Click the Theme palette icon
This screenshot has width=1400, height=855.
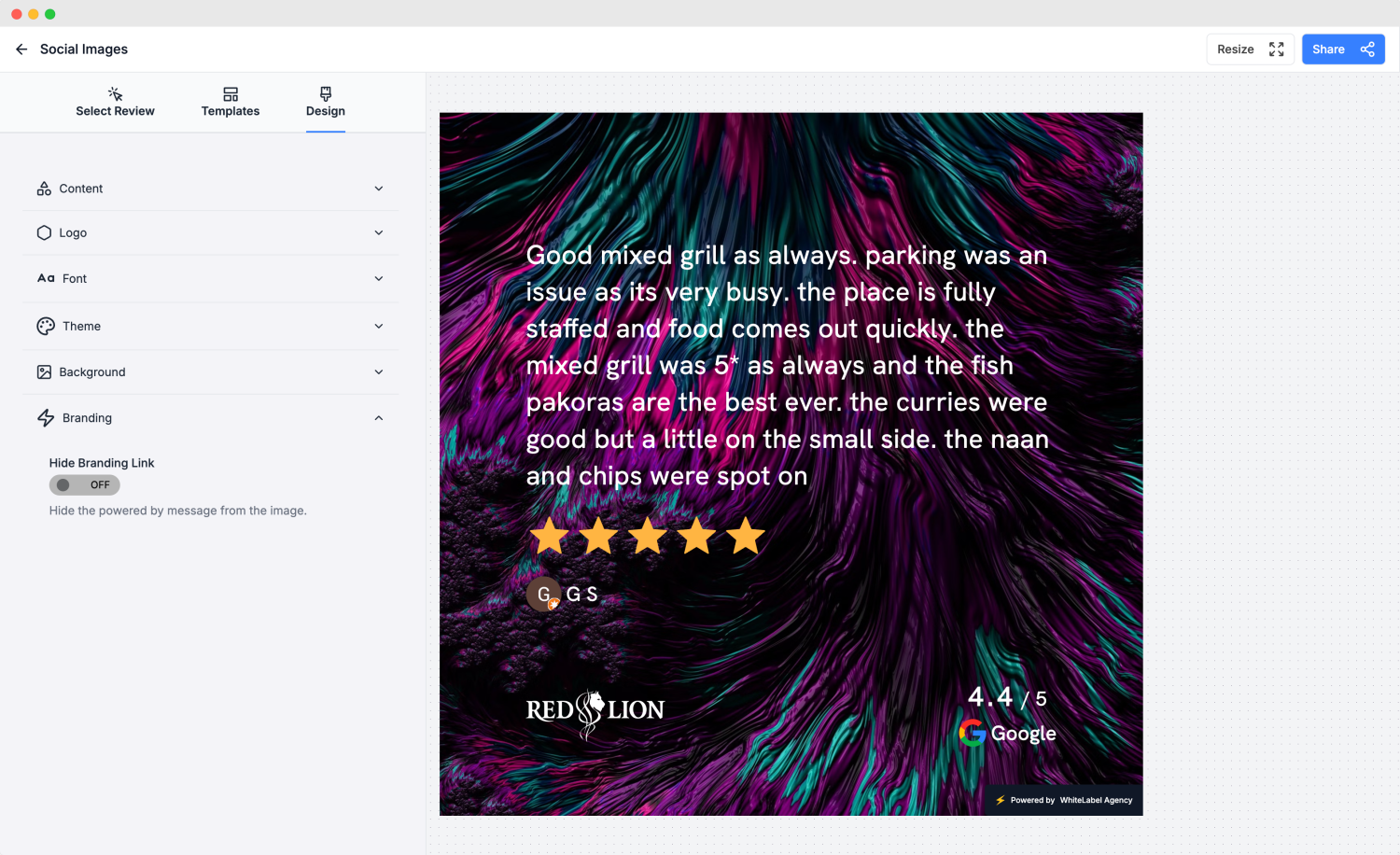(46, 326)
